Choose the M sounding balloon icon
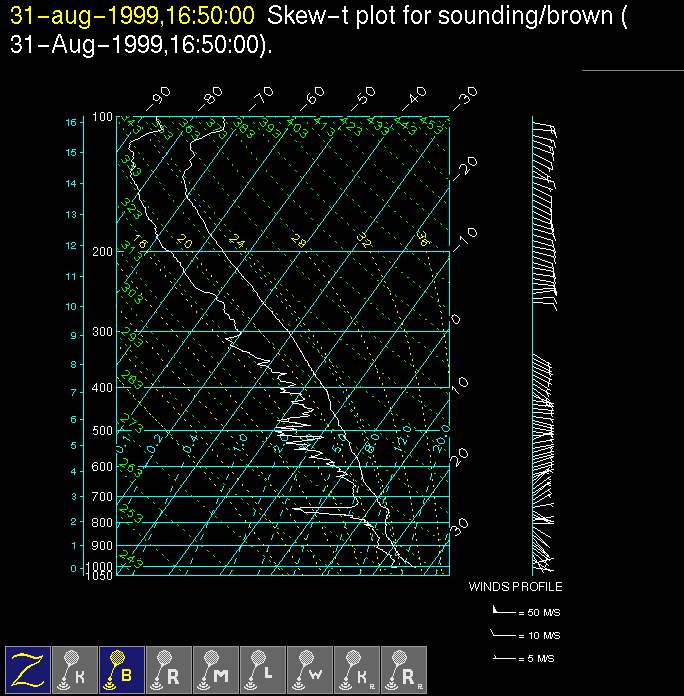 coord(216,669)
